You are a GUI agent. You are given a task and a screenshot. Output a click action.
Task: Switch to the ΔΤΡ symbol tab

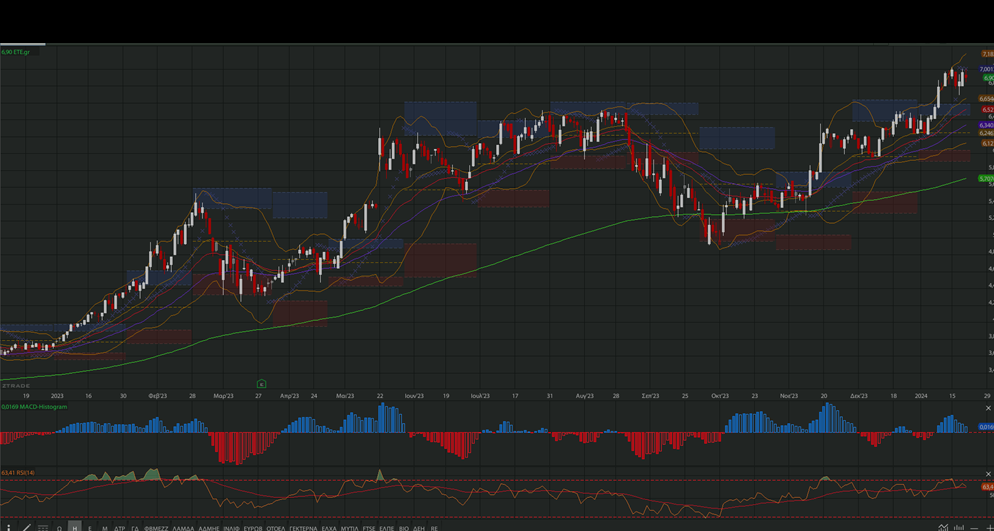click(x=119, y=528)
